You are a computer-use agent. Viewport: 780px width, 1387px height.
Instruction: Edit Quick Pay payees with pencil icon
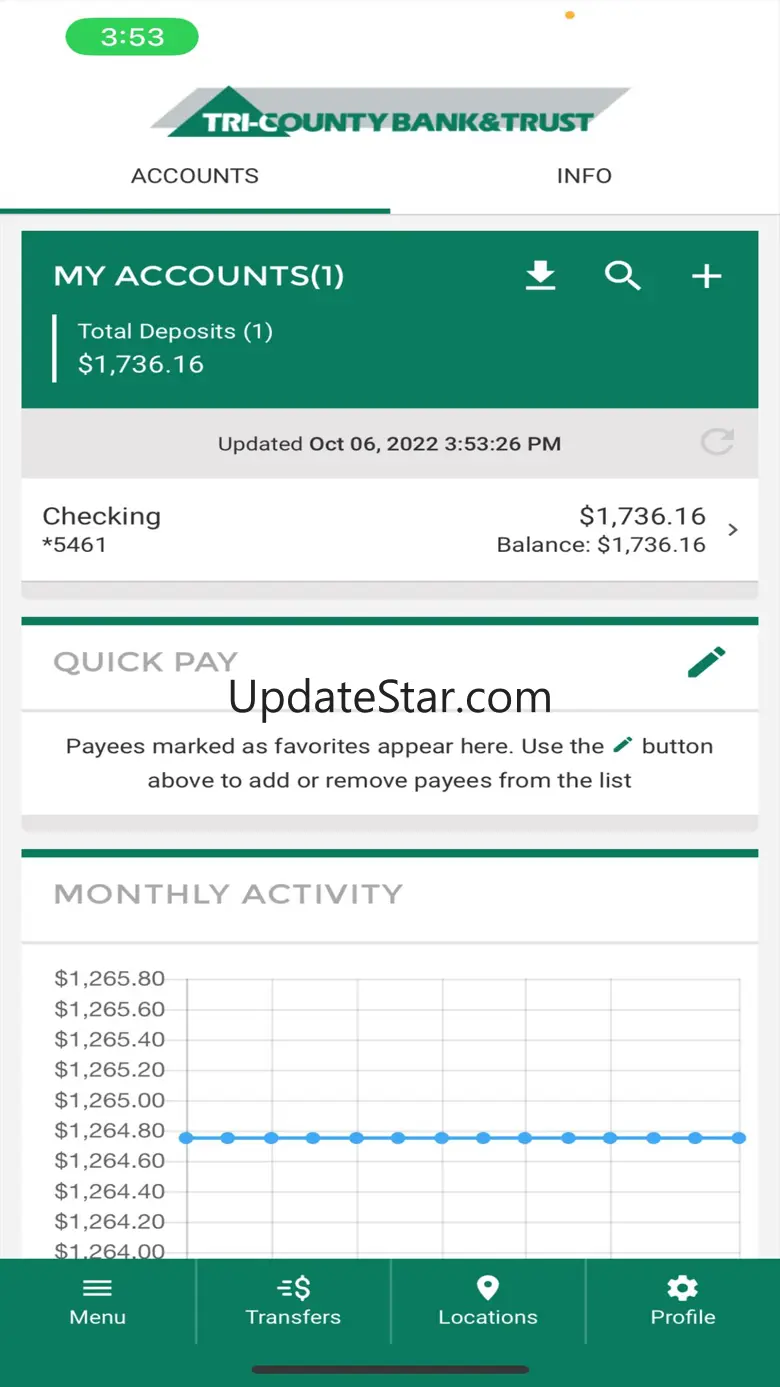[706, 662]
